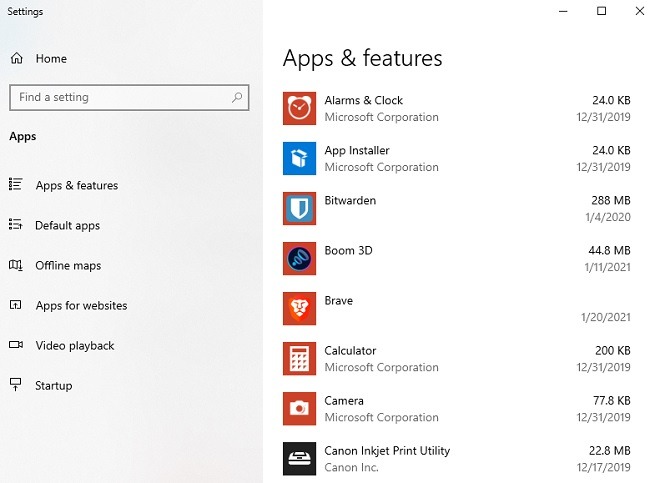Click Boom 3D's 1/11/2021 date
The image size is (650, 483).
[x=608, y=267]
